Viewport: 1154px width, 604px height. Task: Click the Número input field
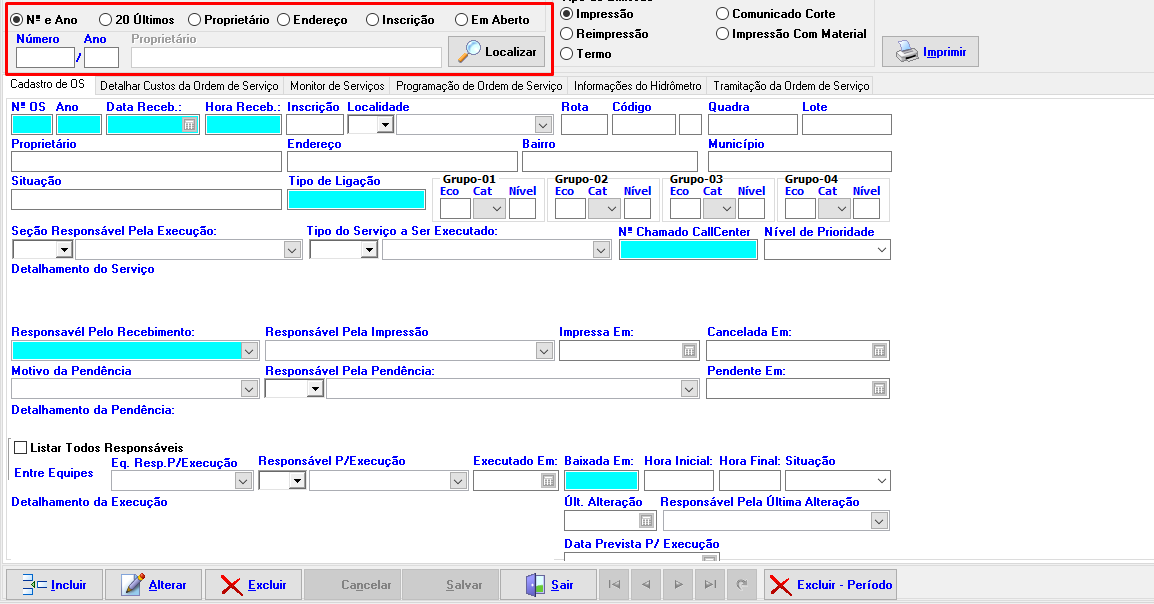[45, 58]
